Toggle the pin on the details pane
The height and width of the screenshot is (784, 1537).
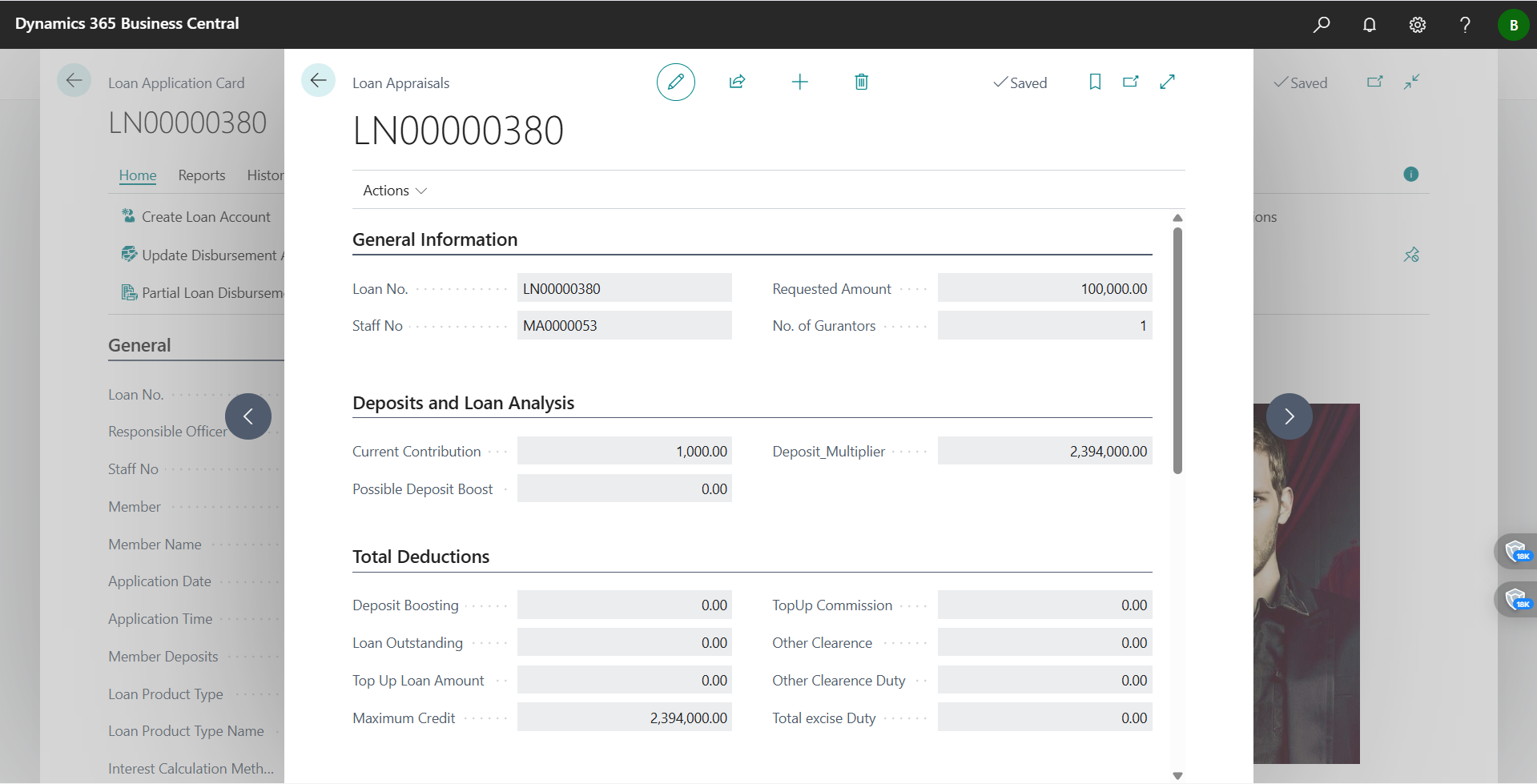coord(1411,255)
